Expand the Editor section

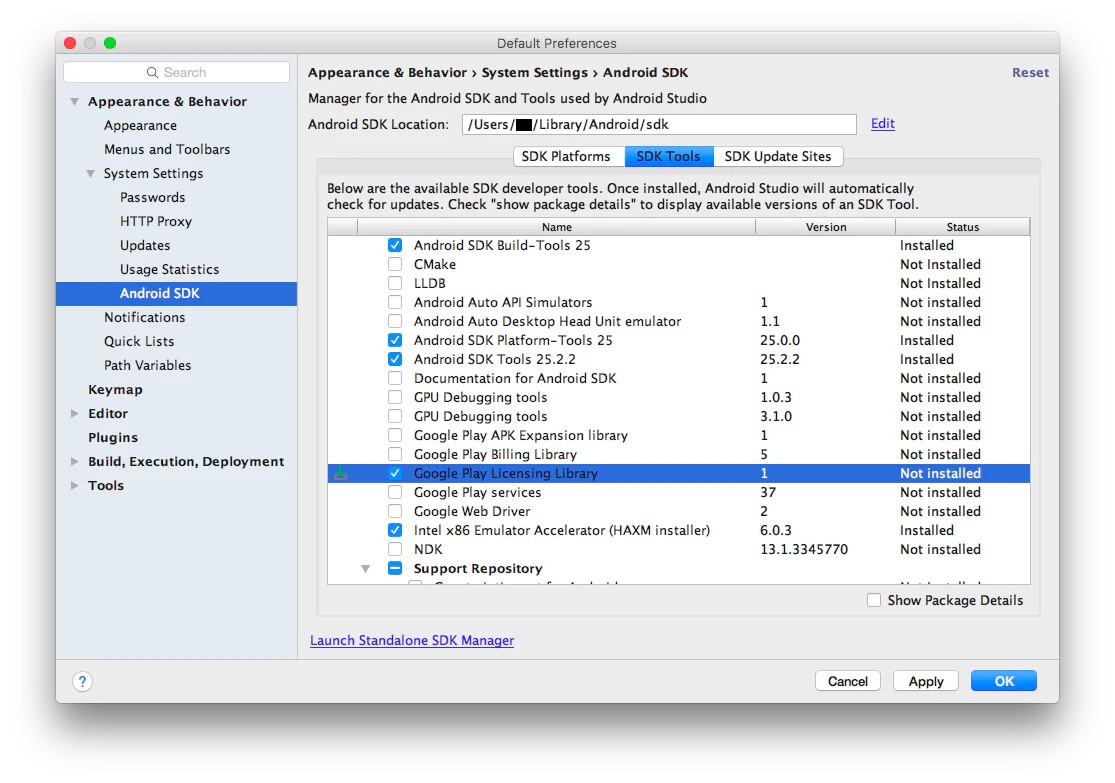point(75,413)
